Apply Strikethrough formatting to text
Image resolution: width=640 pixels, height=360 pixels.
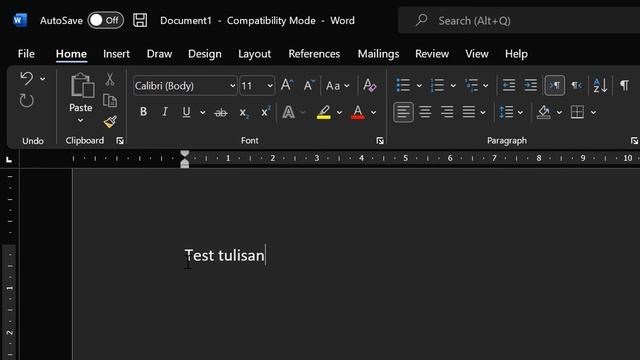(221, 112)
